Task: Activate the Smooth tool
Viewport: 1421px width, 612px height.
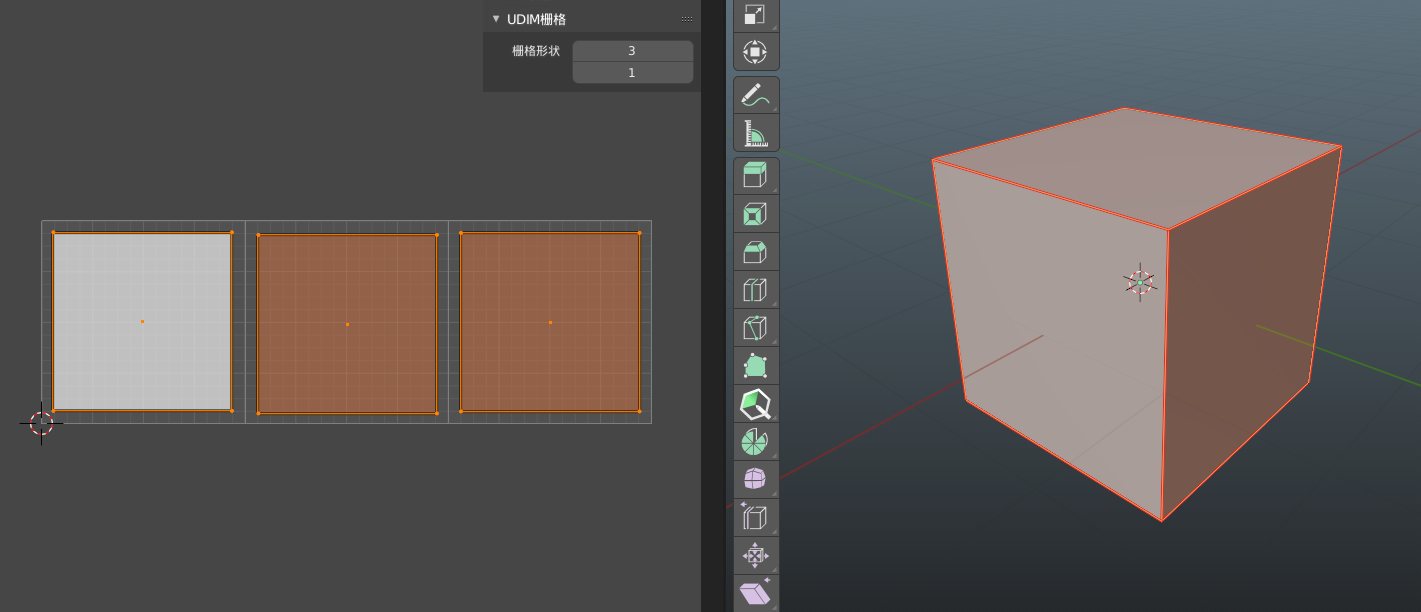Action: click(755, 478)
